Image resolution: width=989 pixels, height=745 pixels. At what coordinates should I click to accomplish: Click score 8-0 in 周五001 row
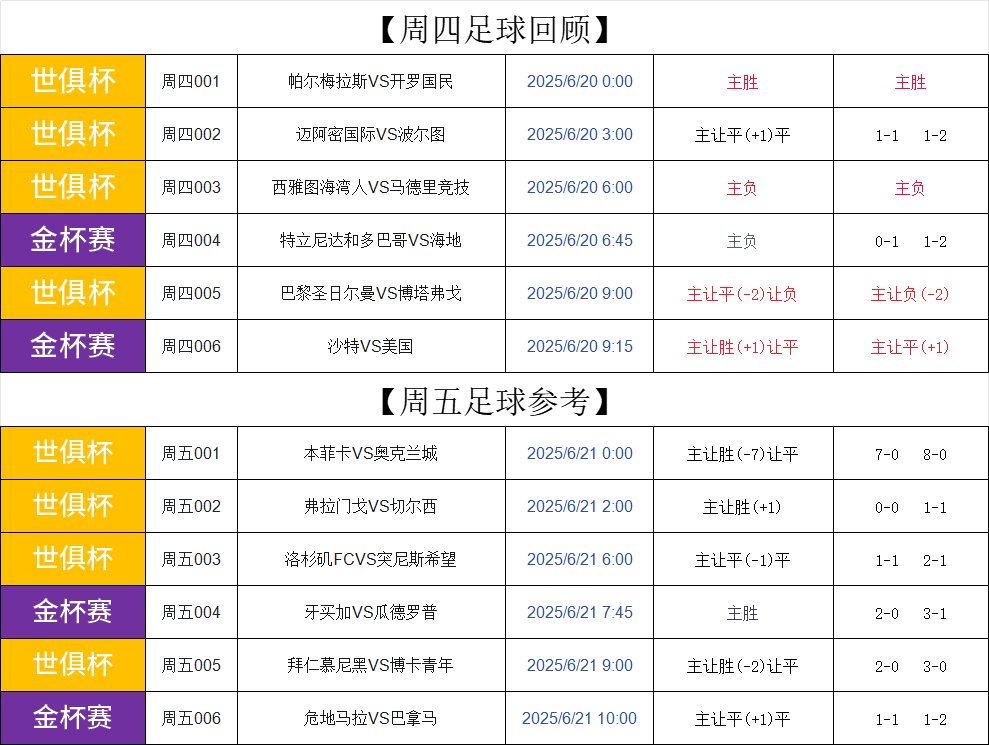[935, 455]
